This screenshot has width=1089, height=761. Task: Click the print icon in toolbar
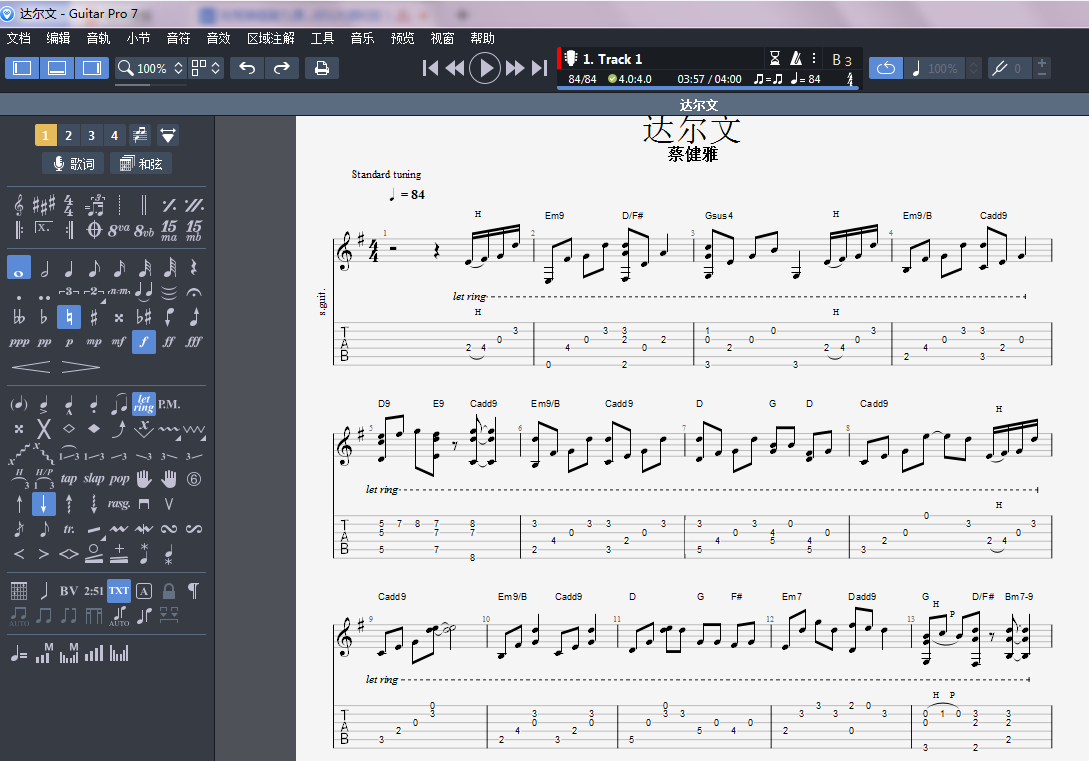pyautogui.click(x=321, y=68)
